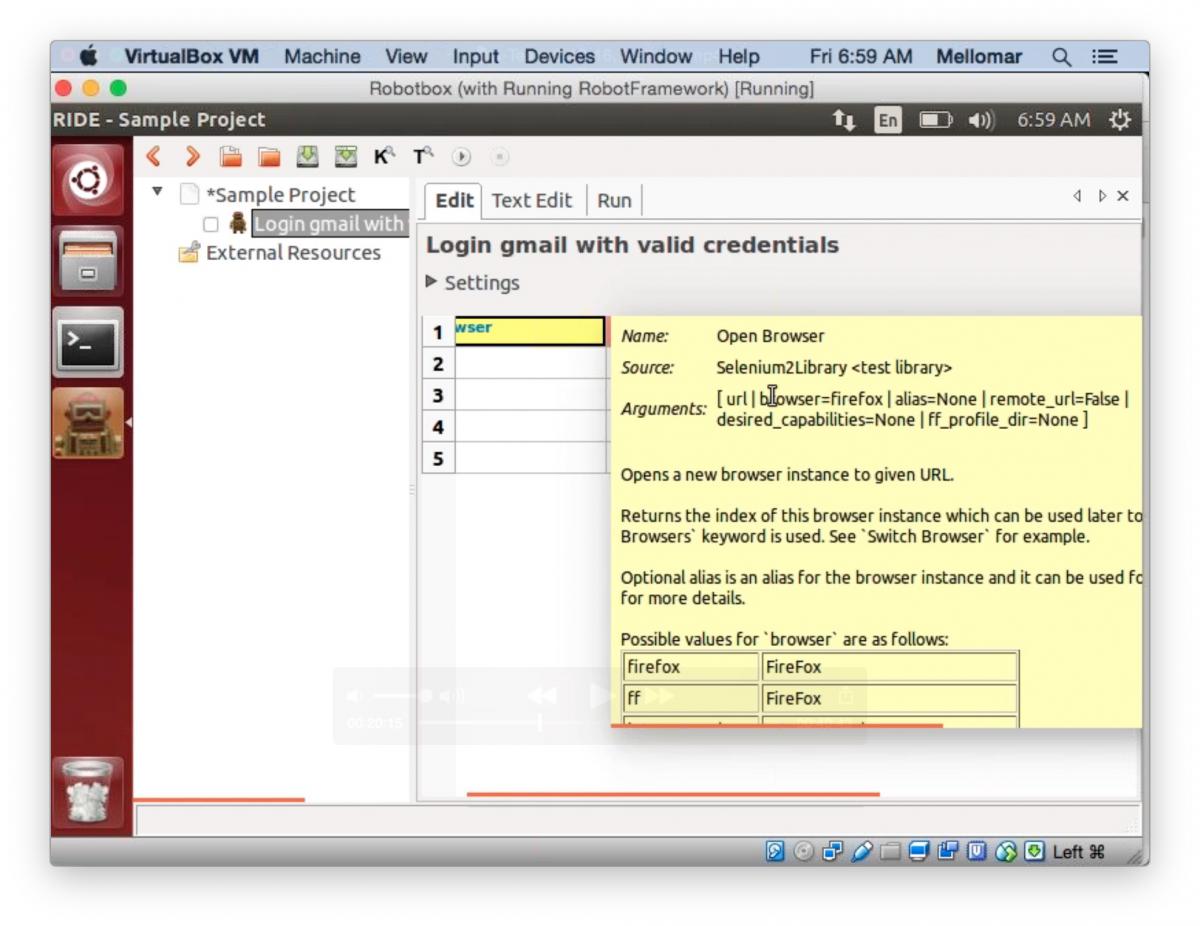
Task: Go forward using the right chevron toolbar icon
Action: click(x=193, y=156)
